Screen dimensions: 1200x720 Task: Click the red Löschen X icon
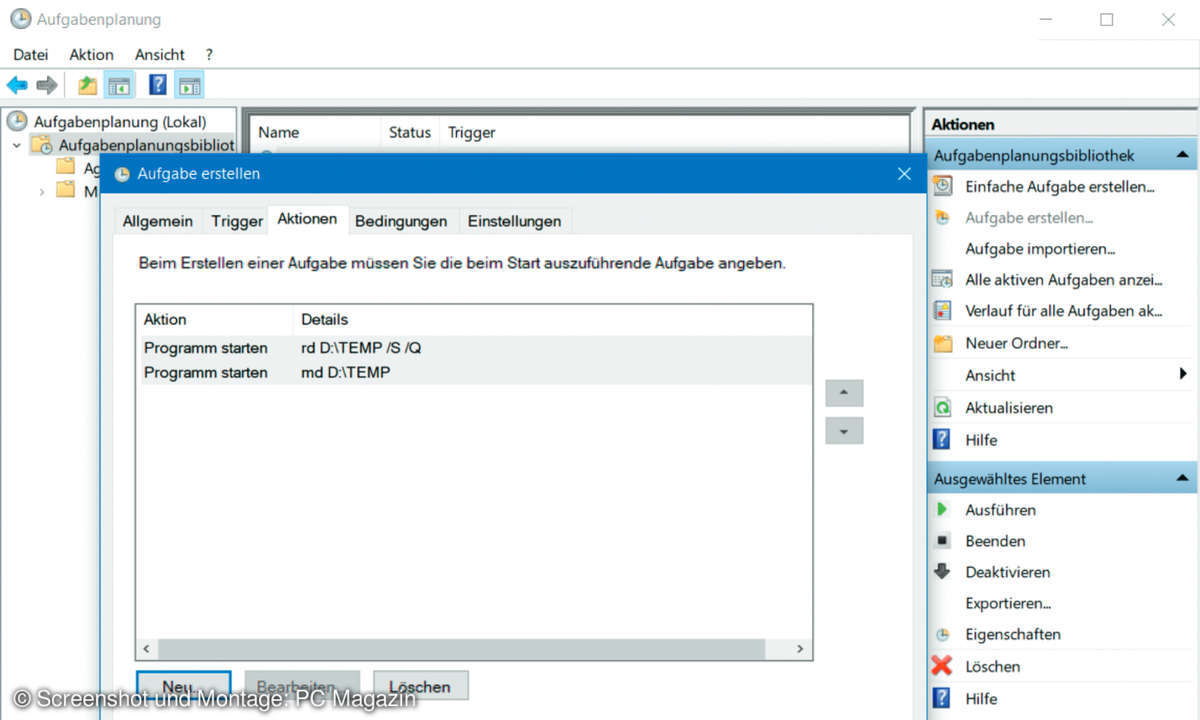click(942, 666)
